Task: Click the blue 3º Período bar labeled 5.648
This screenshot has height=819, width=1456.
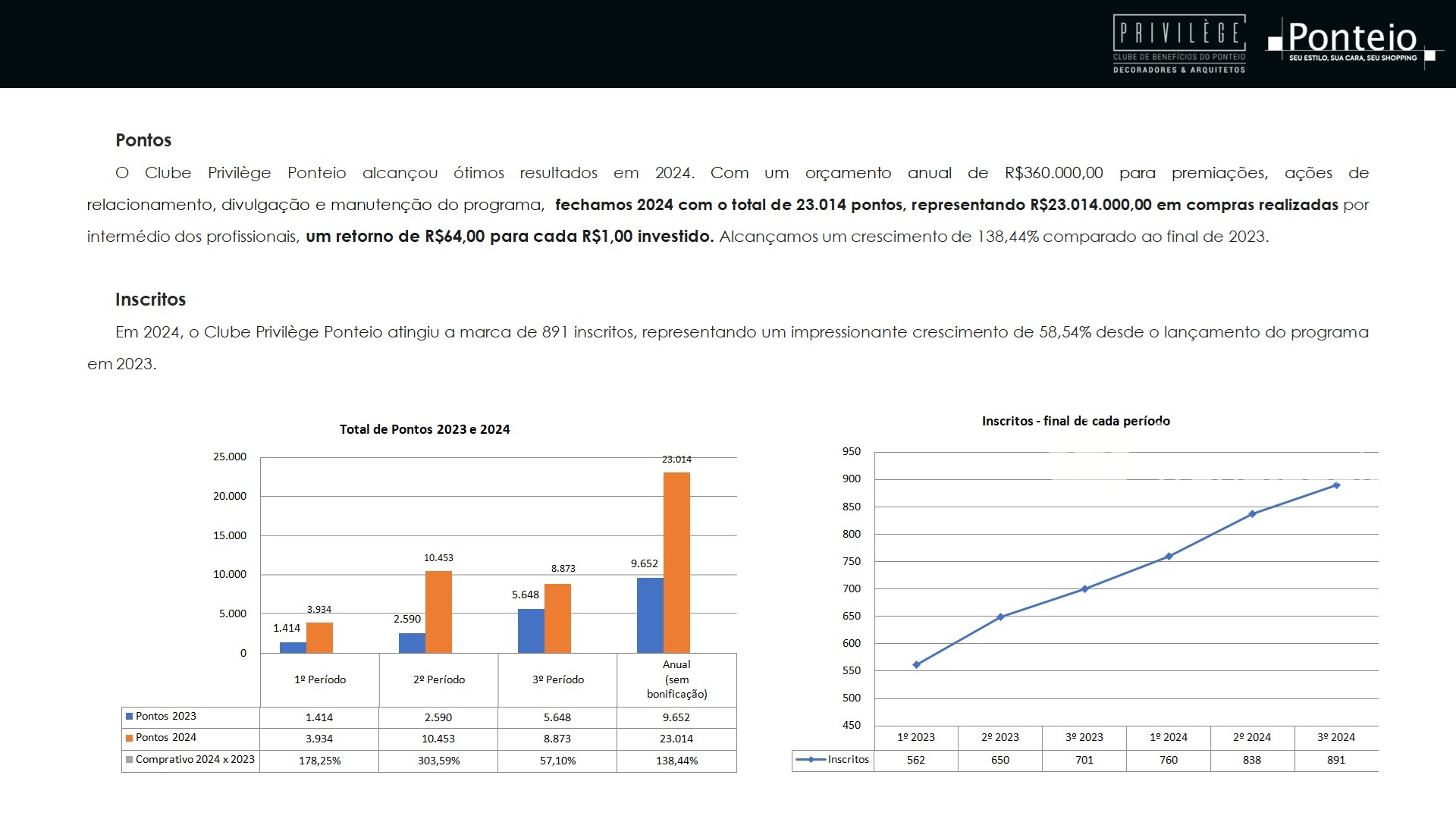Action: click(531, 630)
